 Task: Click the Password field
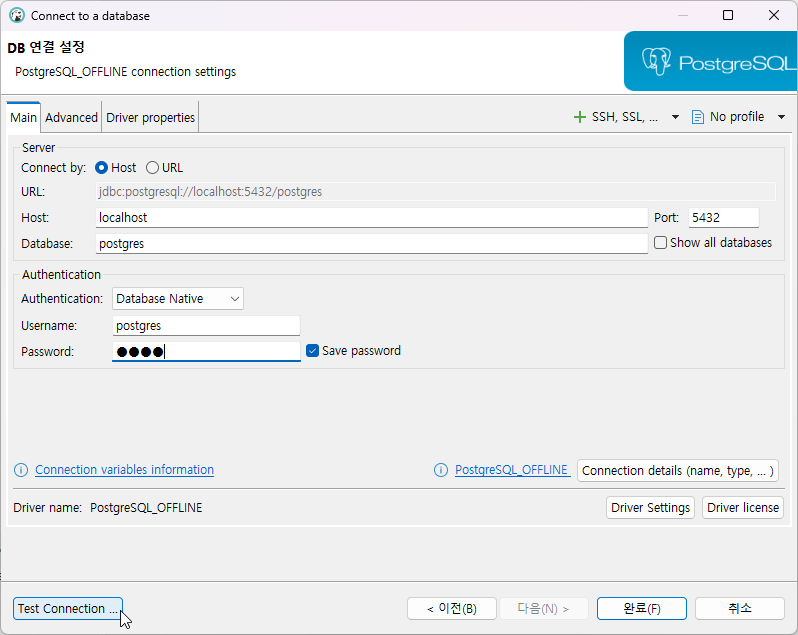pyautogui.click(x=206, y=352)
